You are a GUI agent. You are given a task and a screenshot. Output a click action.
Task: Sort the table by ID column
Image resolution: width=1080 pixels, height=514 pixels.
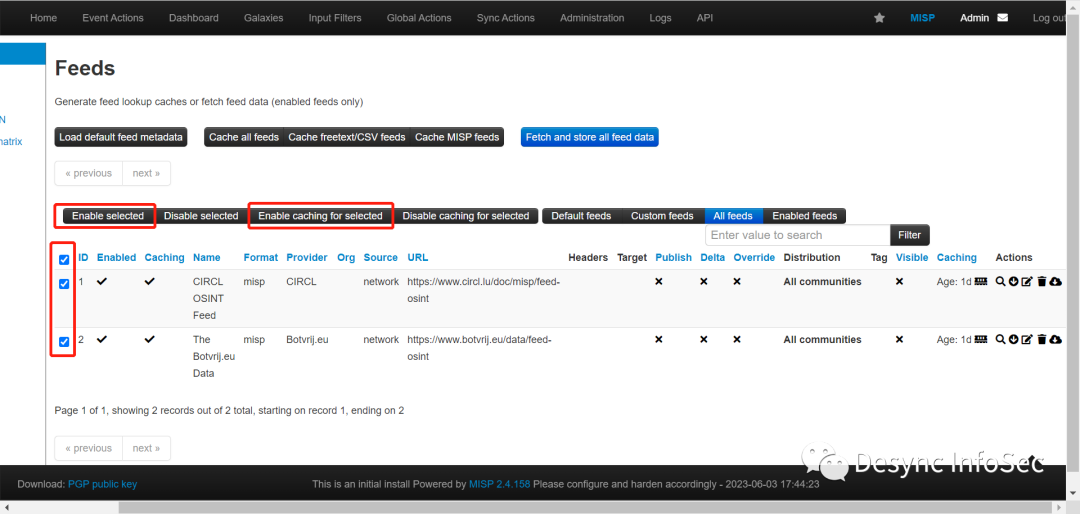(83, 257)
